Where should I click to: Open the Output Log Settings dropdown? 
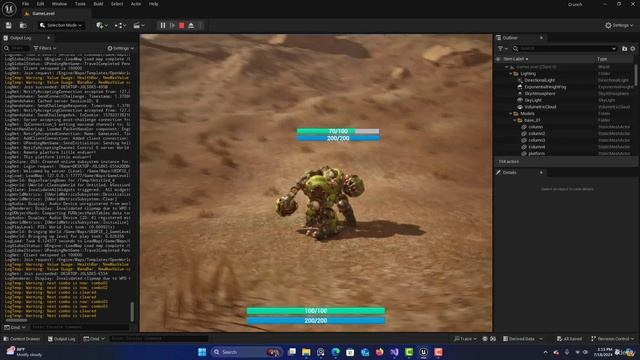coord(120,48)
